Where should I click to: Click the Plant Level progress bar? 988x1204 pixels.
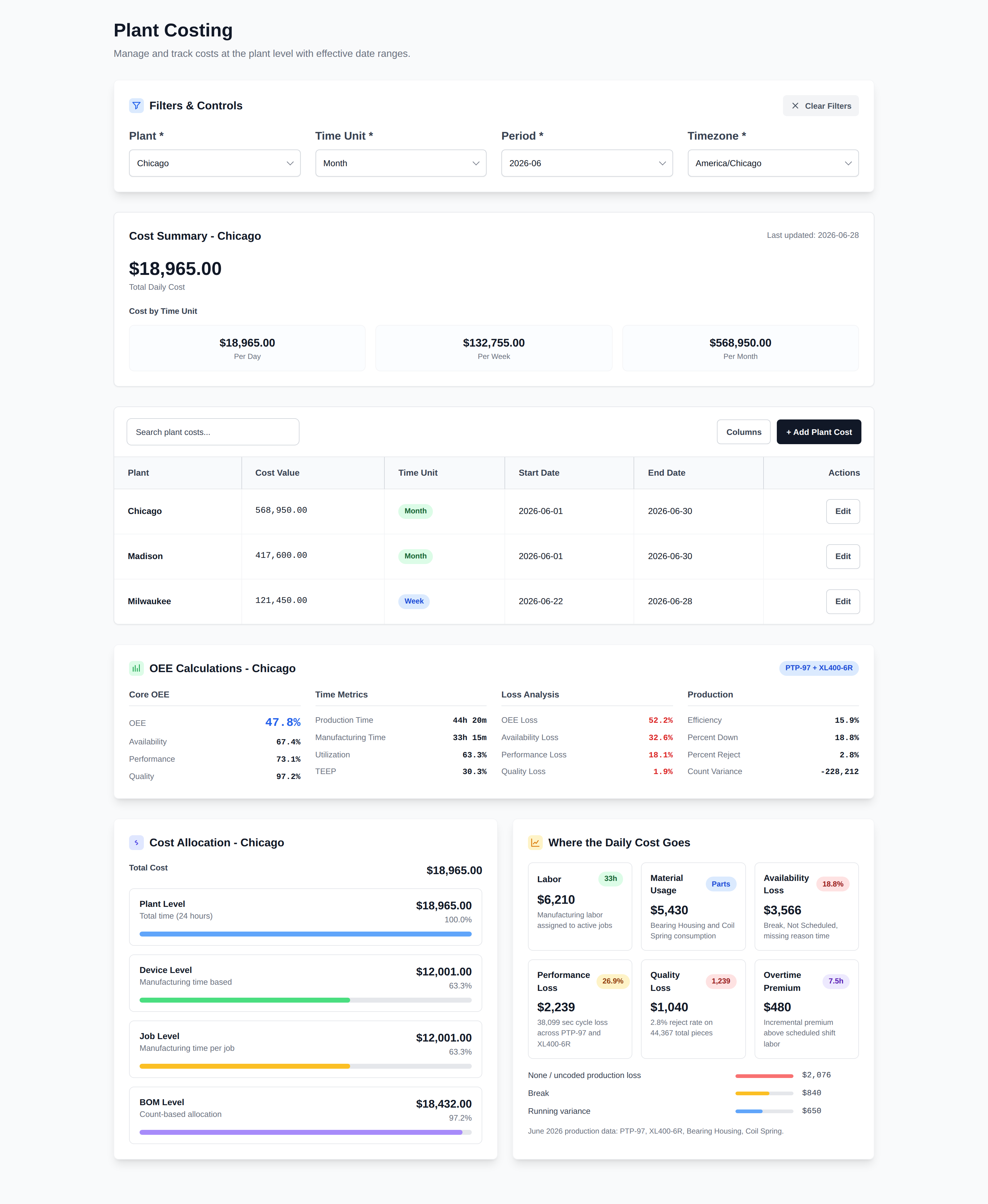pyautogui.click(x=305, y=934)
